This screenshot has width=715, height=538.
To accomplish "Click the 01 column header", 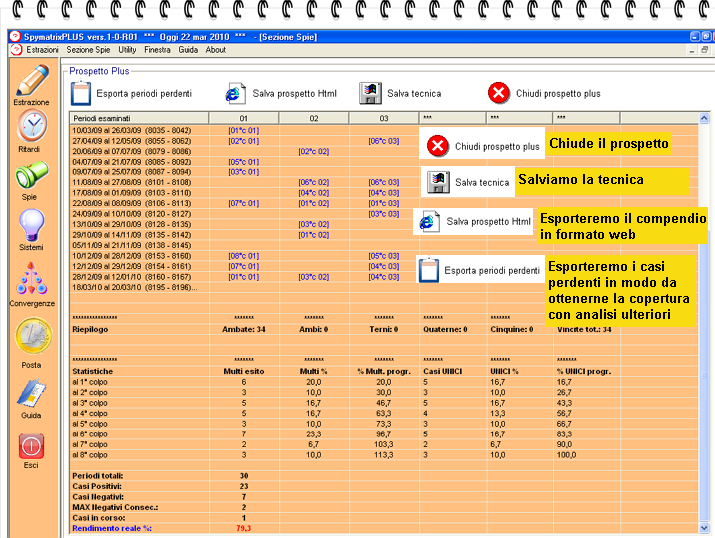I will (244, 118).
